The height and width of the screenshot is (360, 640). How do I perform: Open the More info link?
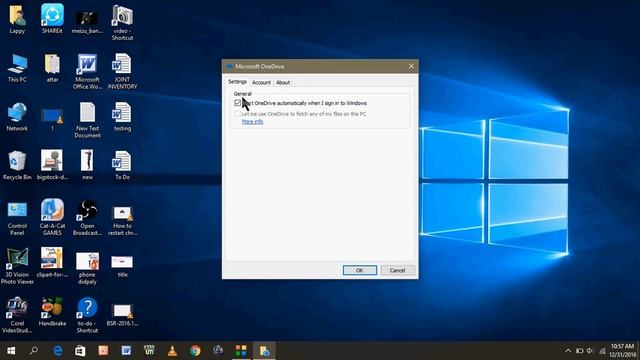[x=252, y=122]
